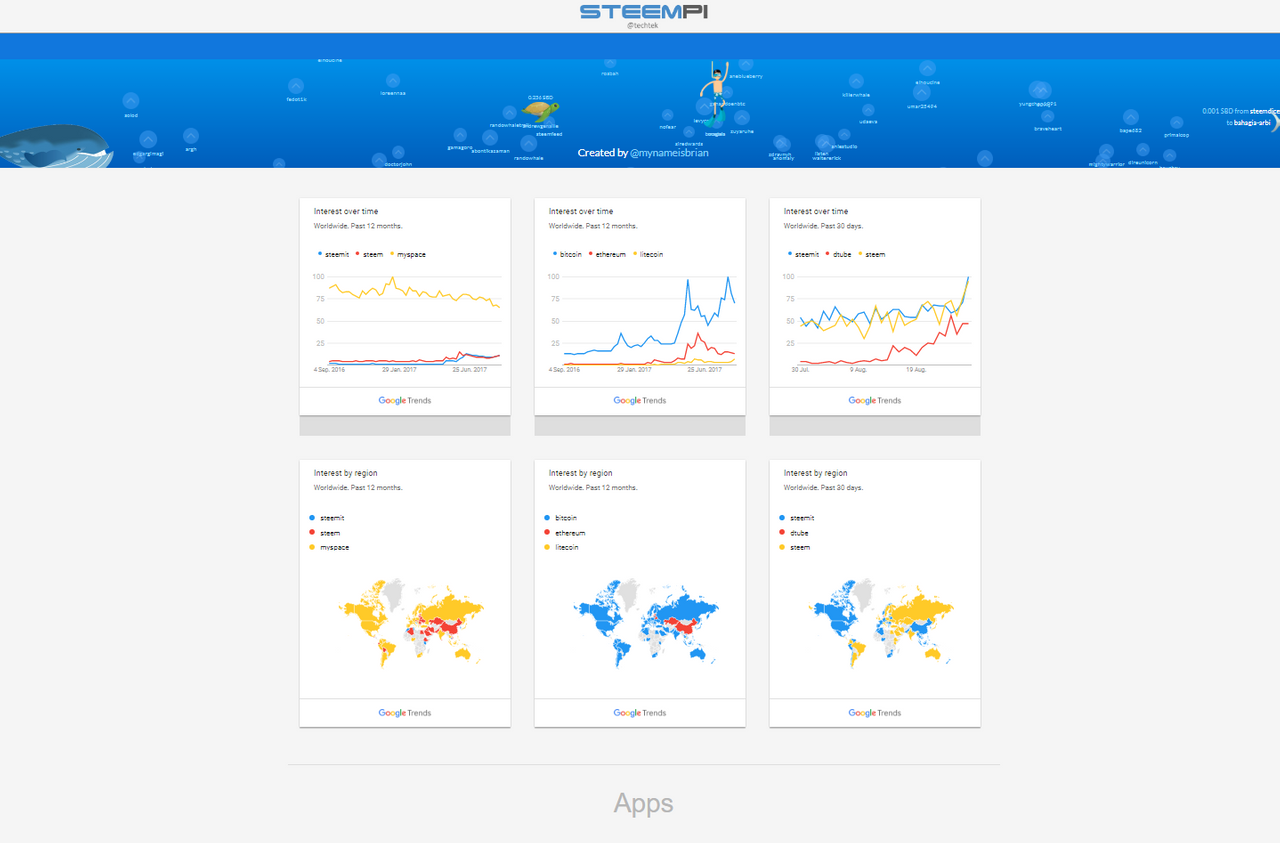
Task: Click the SteemPi logo in the header
Action: coord(644,12)
